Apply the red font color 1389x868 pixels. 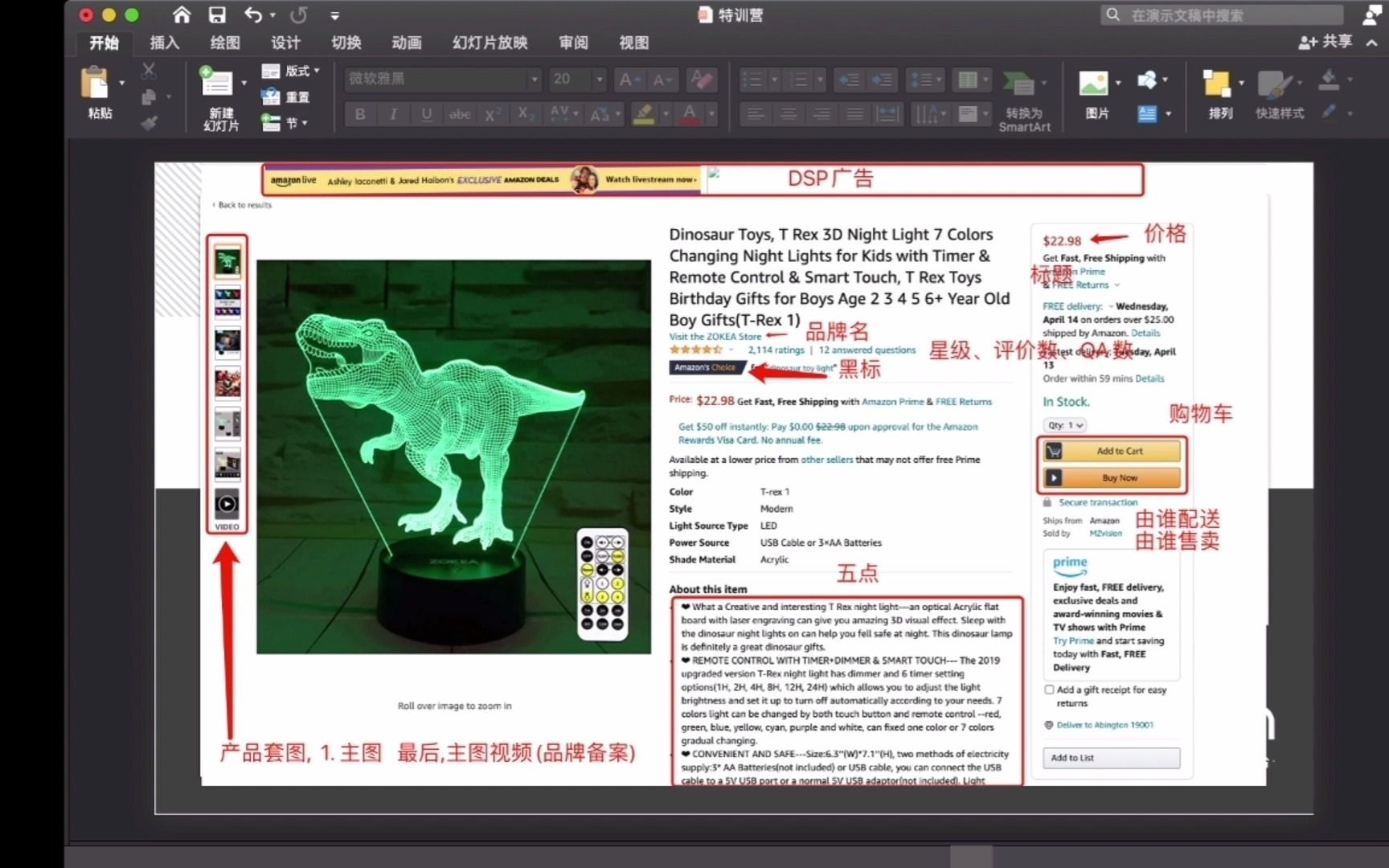690,114
